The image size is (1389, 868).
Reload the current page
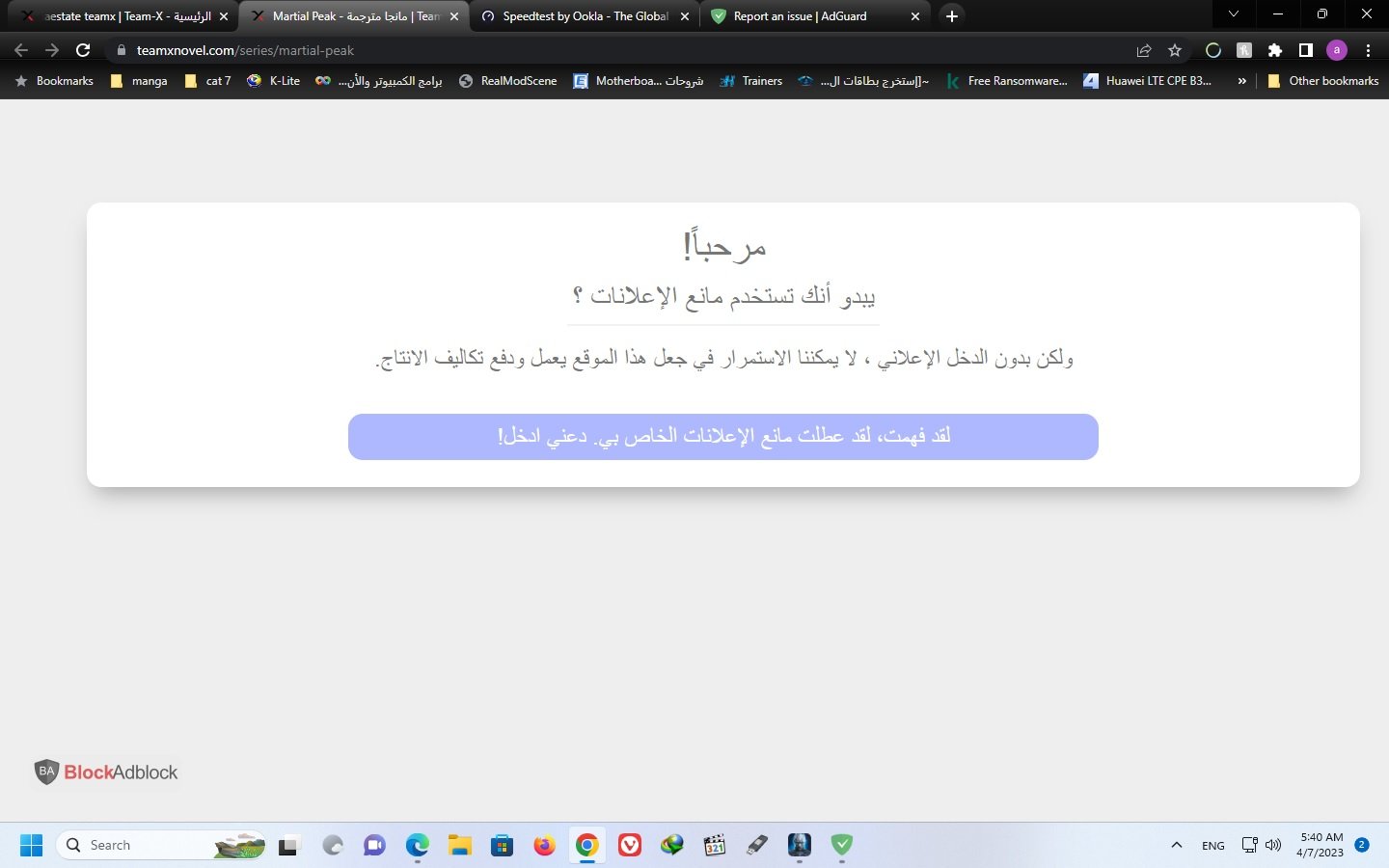(x=83, y=50)
